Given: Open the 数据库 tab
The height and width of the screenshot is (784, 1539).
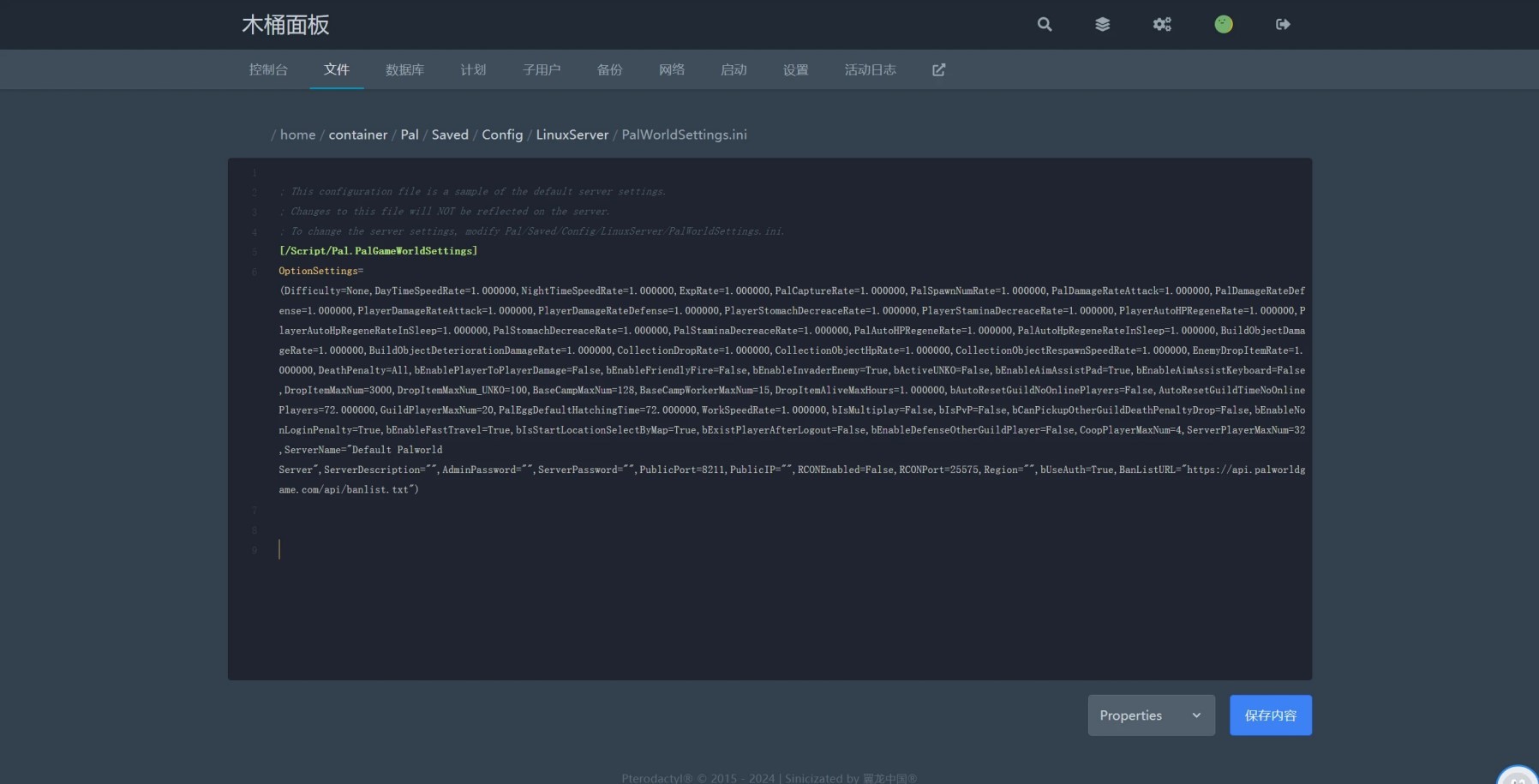Looking at the screenshot, I should click(x=404, y=69).
